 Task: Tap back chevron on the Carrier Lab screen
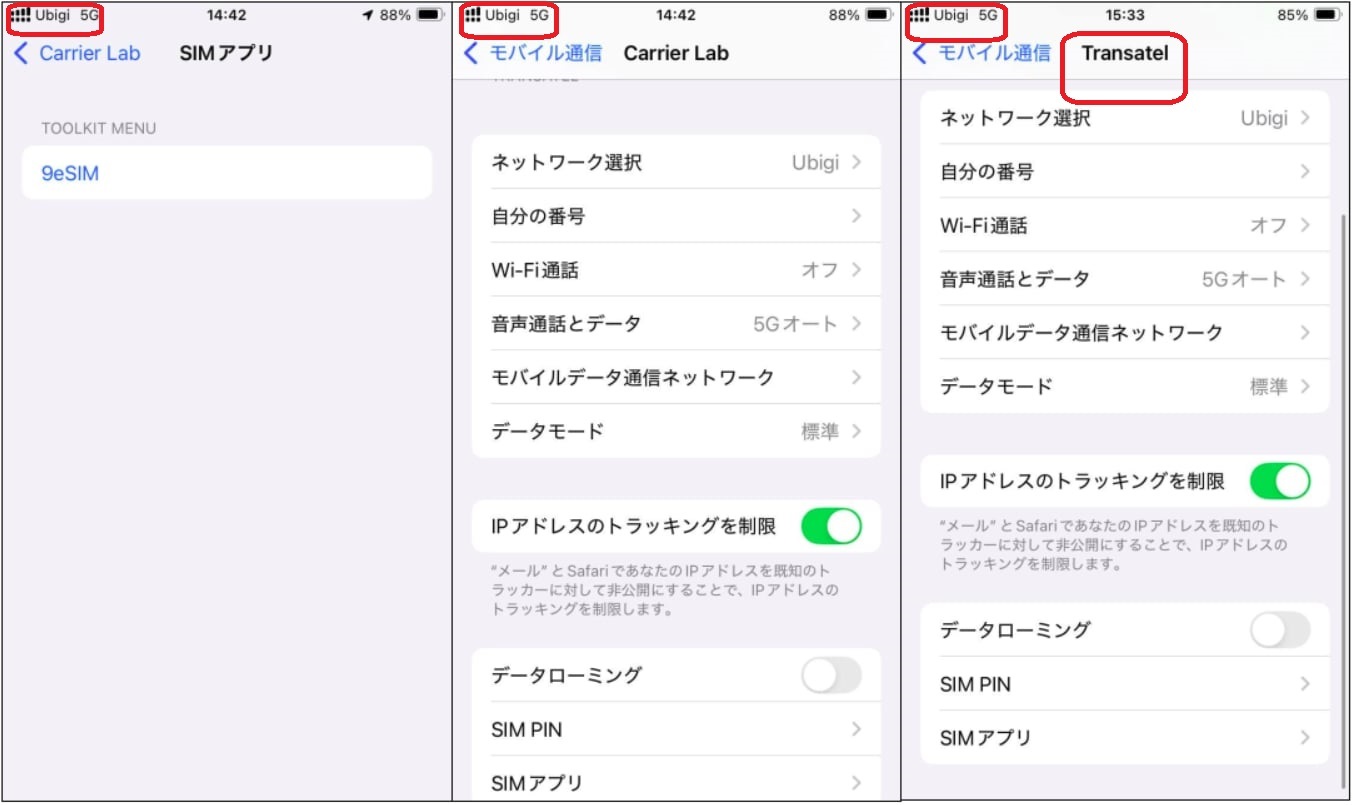click(472, 53)
